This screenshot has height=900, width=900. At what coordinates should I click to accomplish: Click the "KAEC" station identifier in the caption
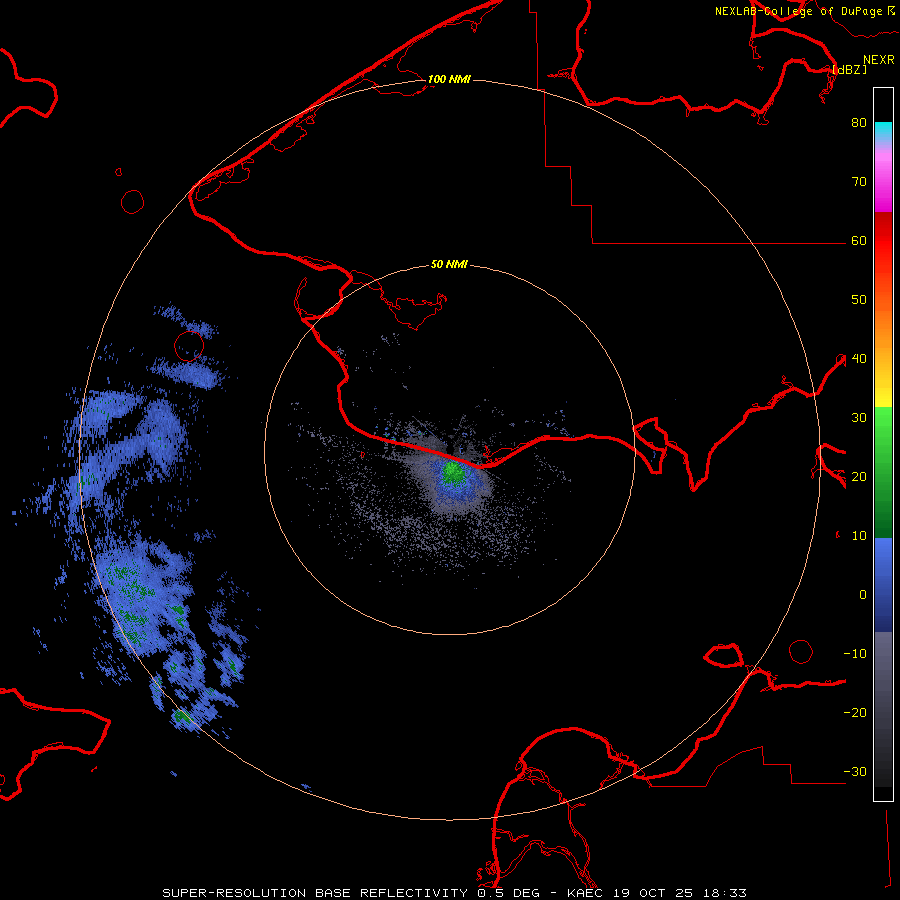587,893
